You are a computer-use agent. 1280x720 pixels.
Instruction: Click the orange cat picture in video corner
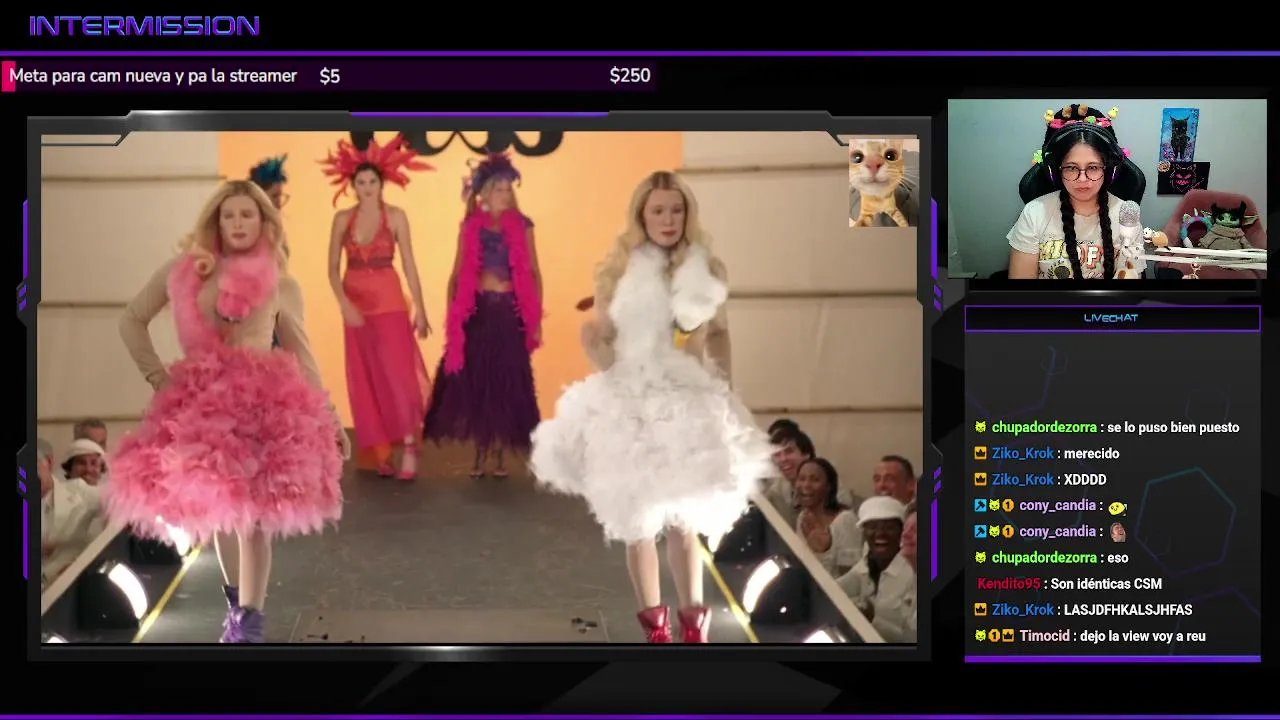883,182
